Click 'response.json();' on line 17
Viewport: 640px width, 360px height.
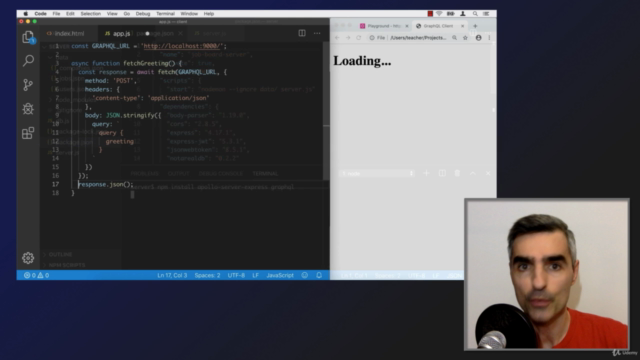(x=106, y=184)
